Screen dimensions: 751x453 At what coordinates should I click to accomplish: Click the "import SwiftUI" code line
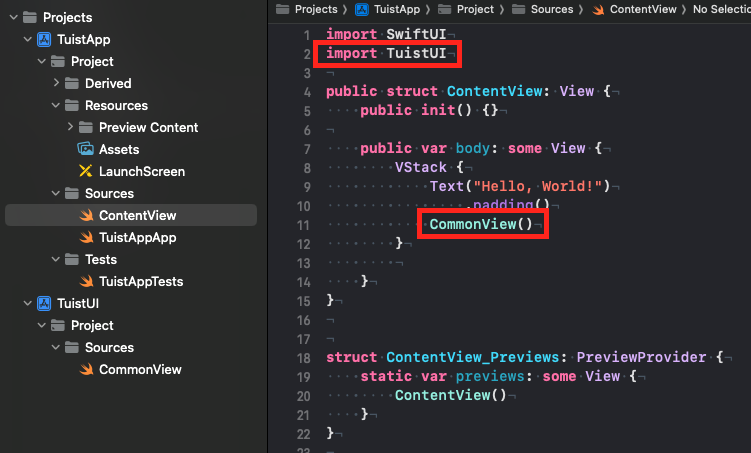(386, 34)
